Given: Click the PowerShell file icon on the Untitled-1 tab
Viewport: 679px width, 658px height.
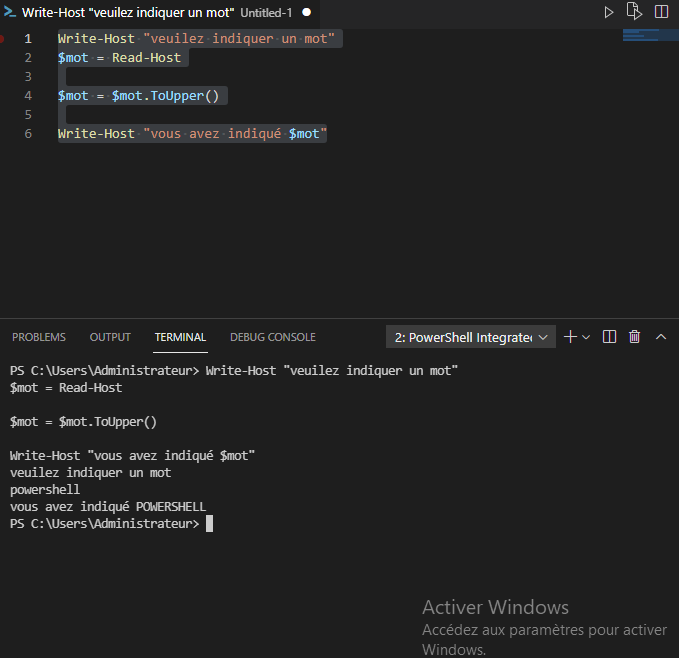Looking at the screenshot, I should [x=10, y=12].
